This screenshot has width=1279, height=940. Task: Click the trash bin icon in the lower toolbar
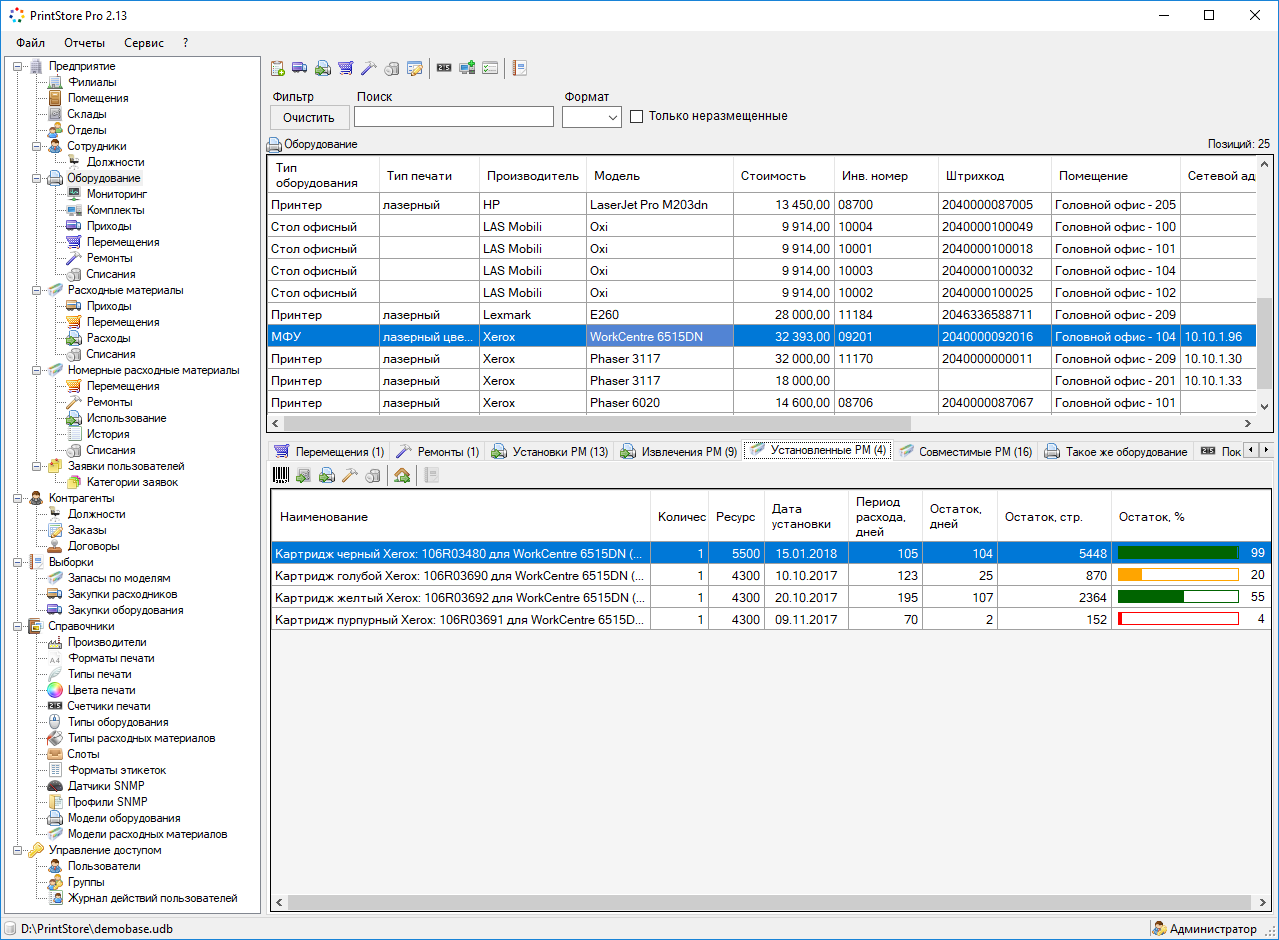(372, 476)
